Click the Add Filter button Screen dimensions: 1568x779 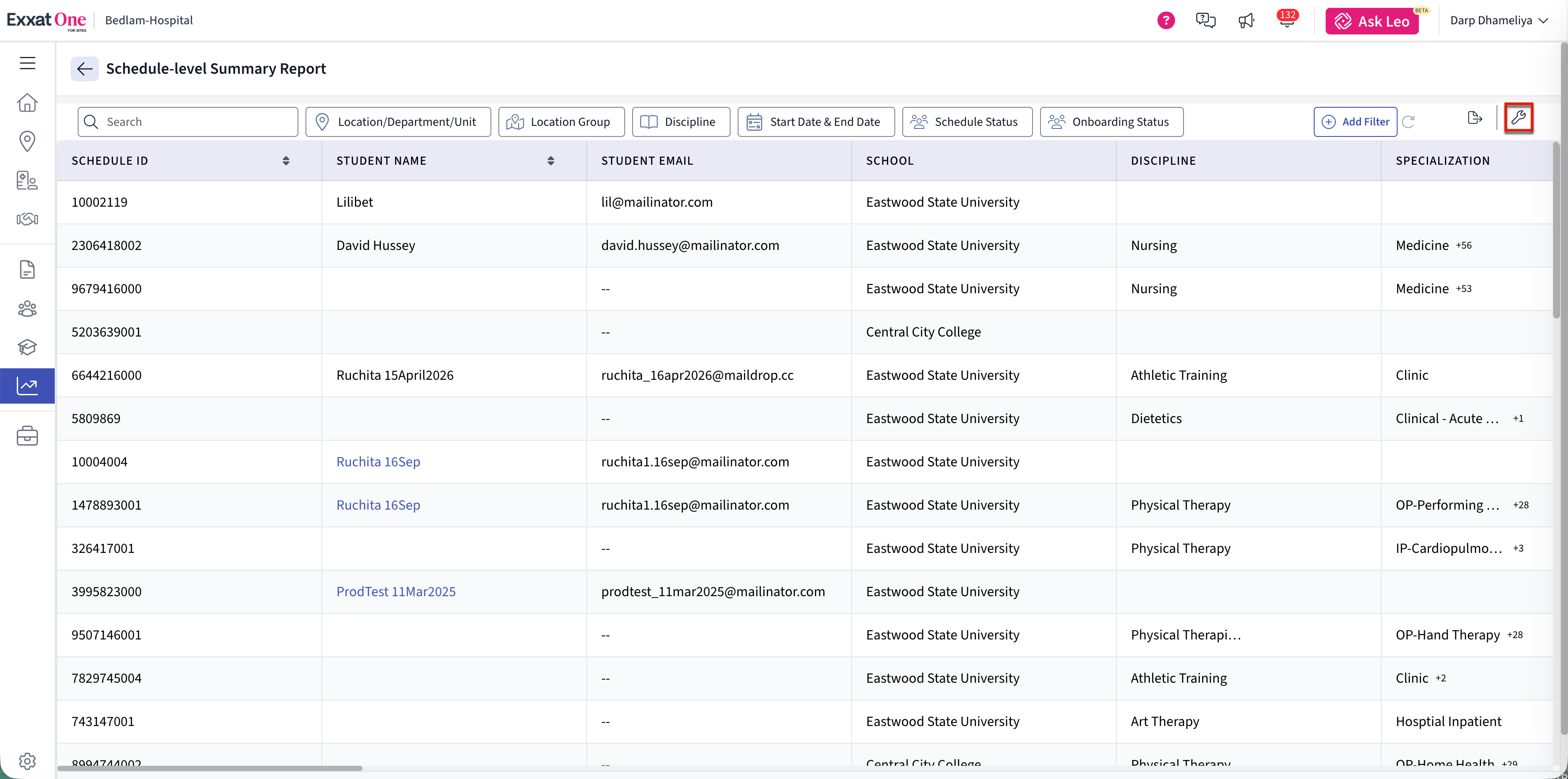1355,122
